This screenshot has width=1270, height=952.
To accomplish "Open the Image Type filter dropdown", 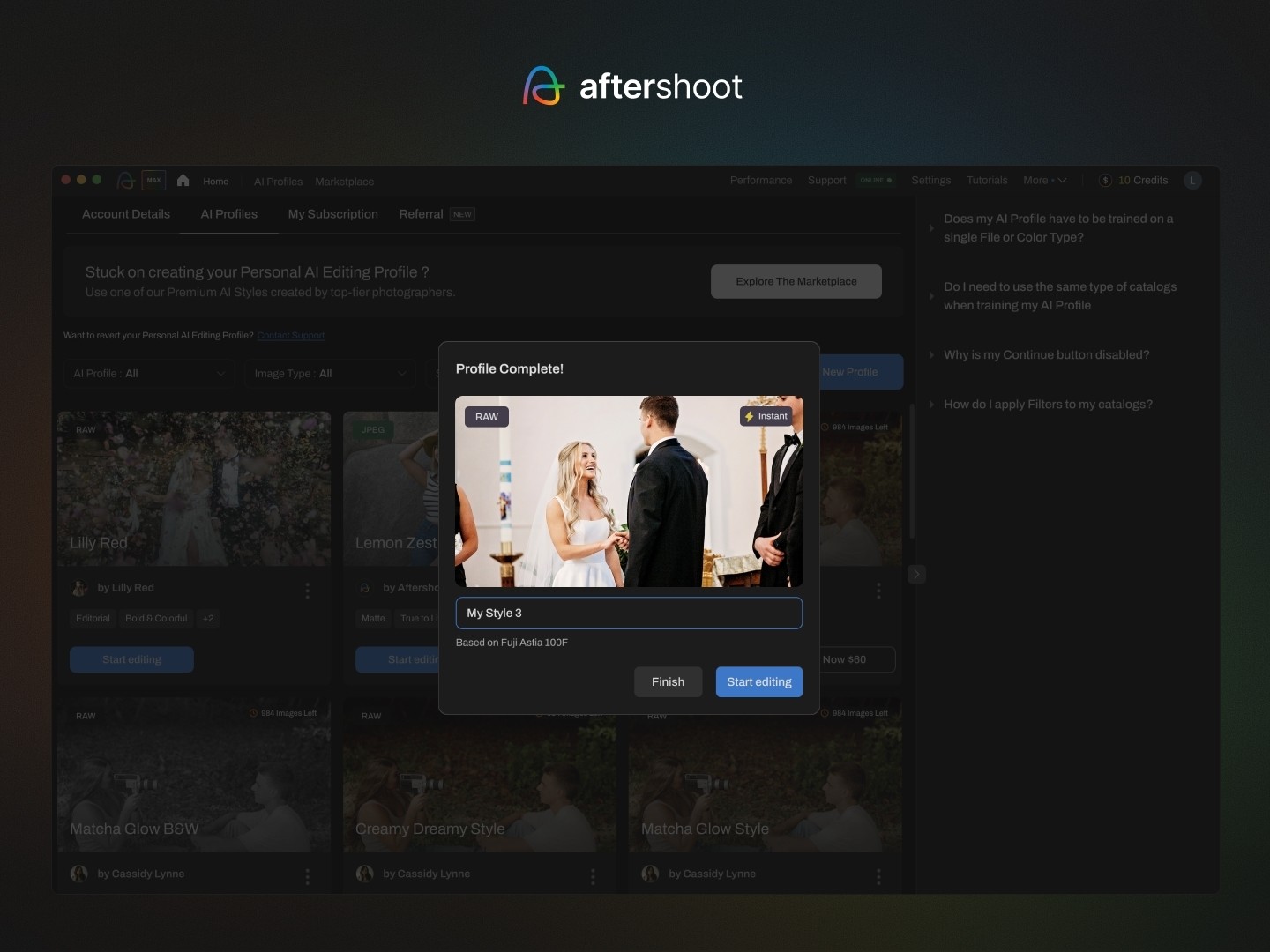I will (330, 374).
